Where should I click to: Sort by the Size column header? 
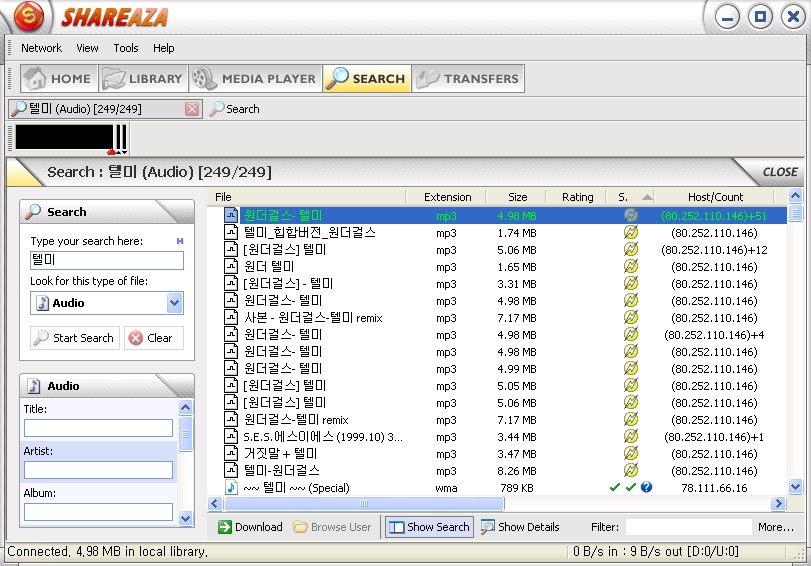click(x=517, y=197)
